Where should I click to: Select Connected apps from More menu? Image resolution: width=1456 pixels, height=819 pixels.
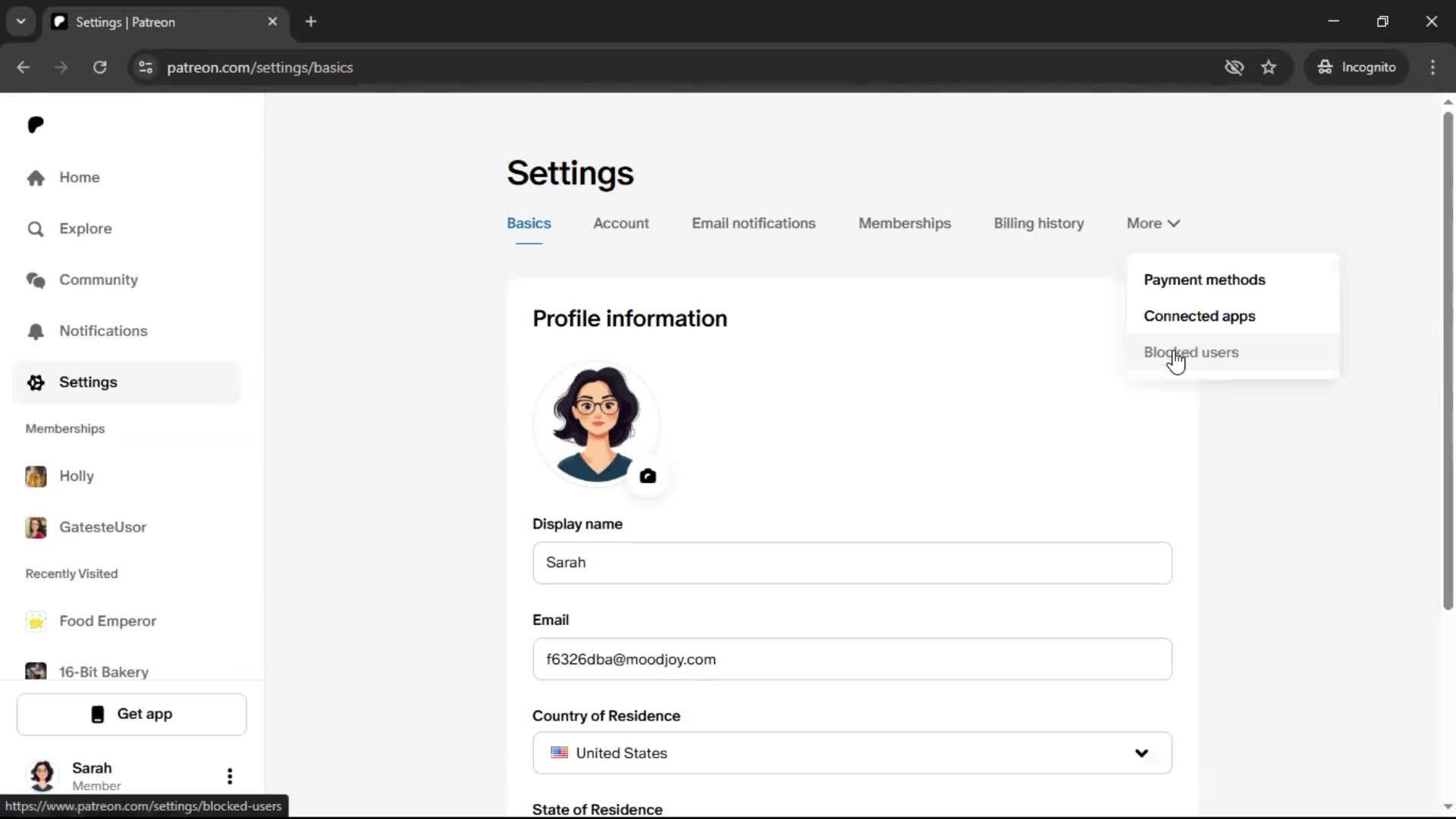1233,316
